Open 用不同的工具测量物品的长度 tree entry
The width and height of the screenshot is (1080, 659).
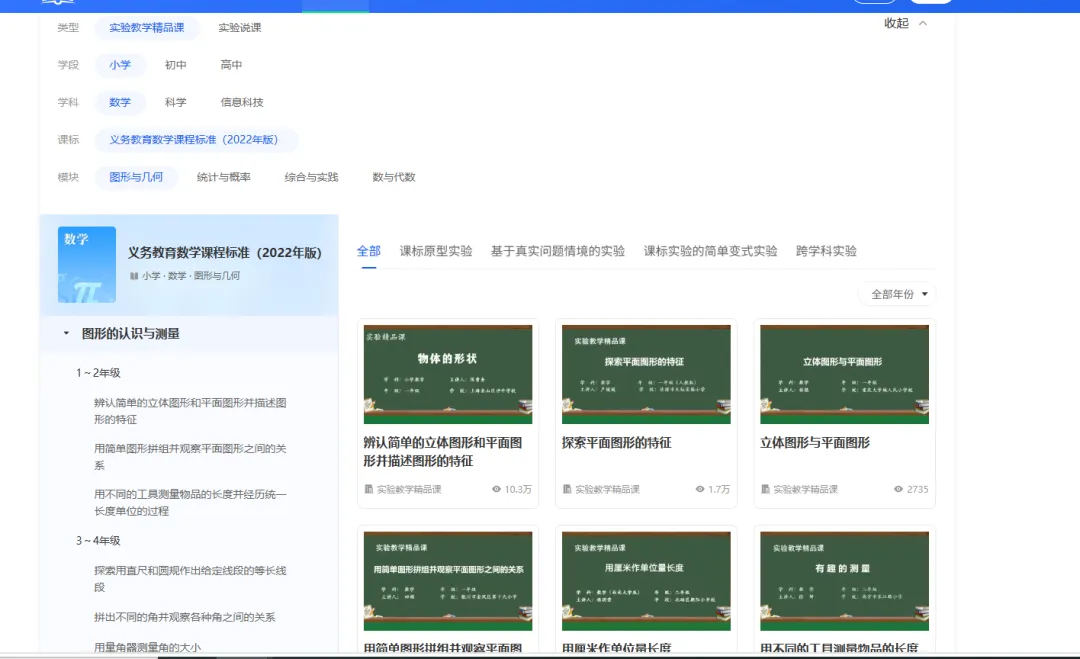point(190,503)
